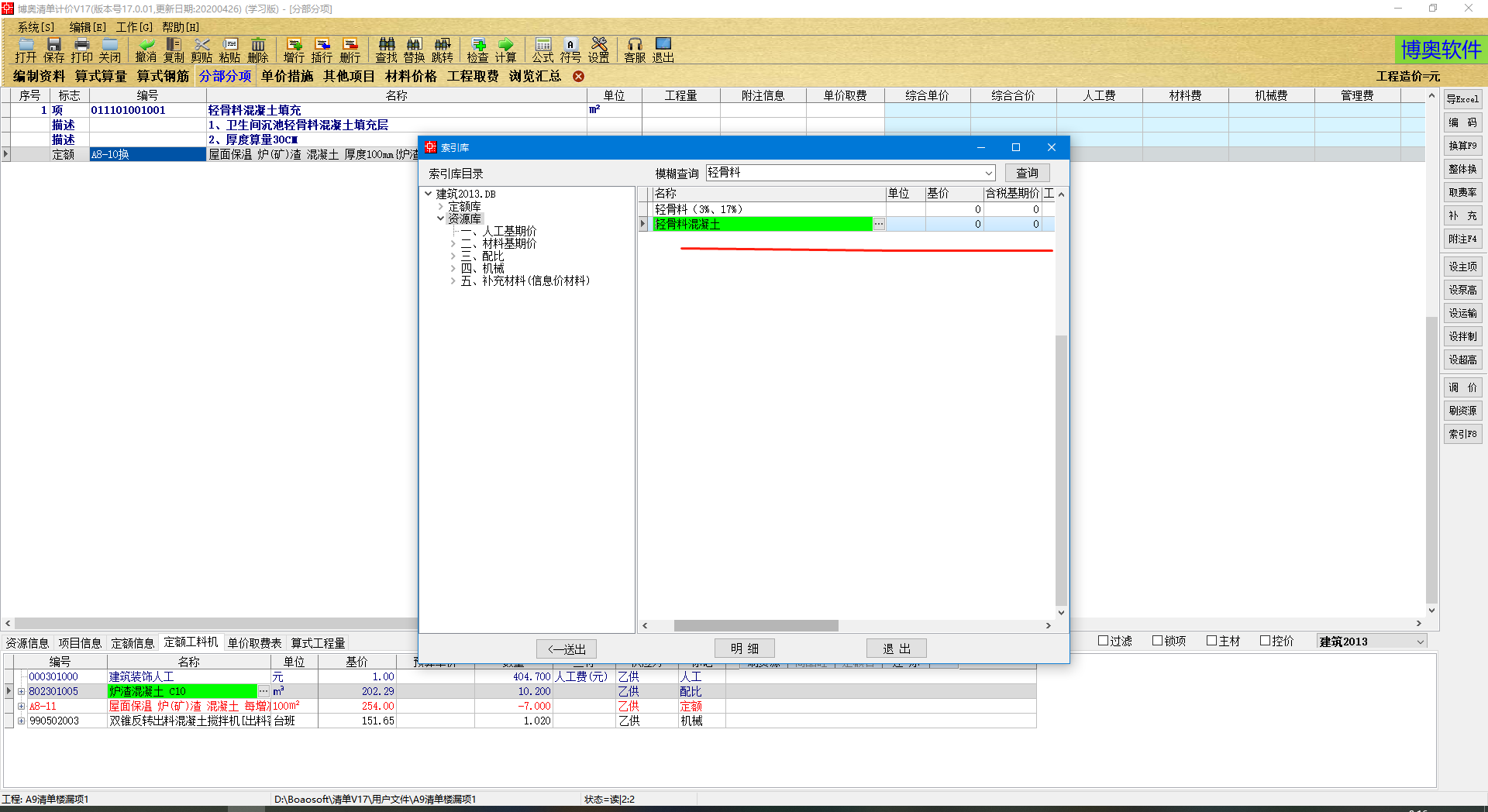Click the 换算F9 side button
The width and height of the screenshot is (1488, 812).
1462,146
